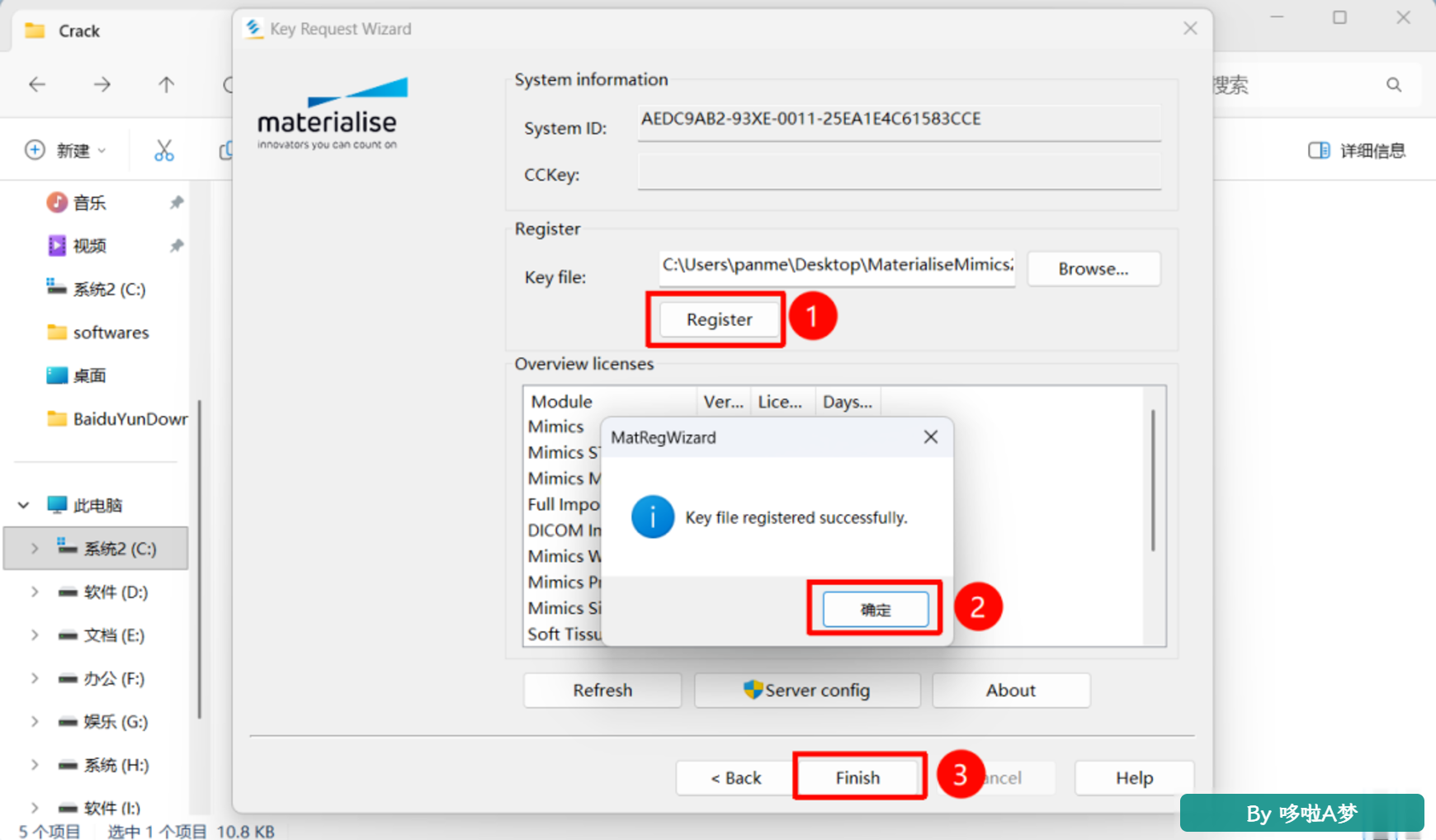Select the Full Impo... license row
Viewport: 1436px width, 840px height.
[x=564, y=504]
